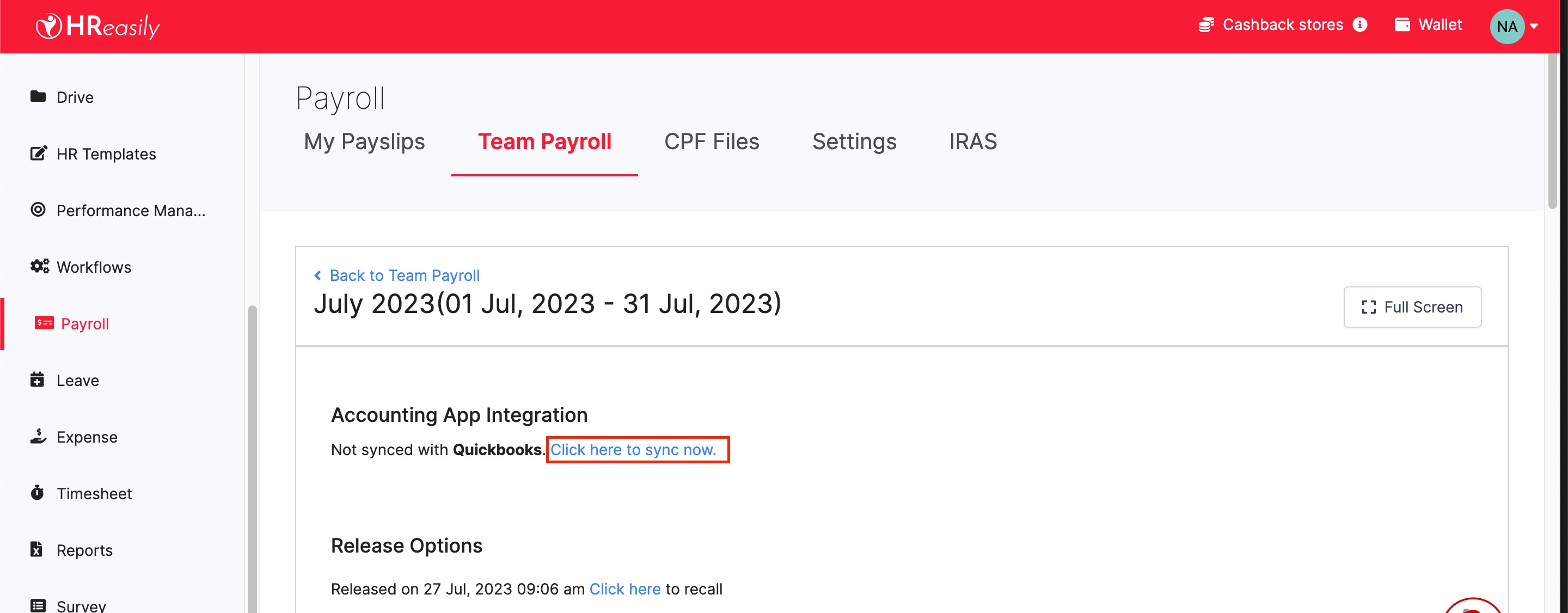Switch to the My Payslips tab
The width and height of the screenshot is (1568, 613).
pyautogui.click(x=364, y=141)
